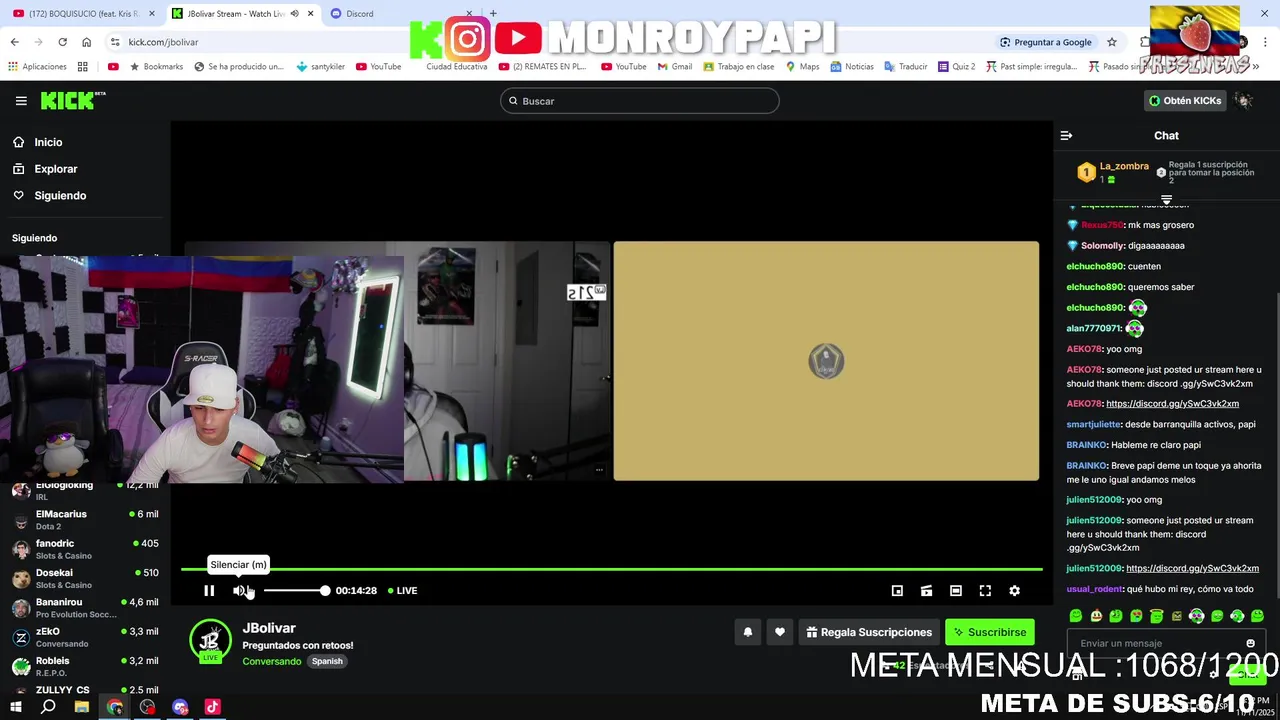Switch to theater mode icon
Screen dimensions: 1280x720
956,591
